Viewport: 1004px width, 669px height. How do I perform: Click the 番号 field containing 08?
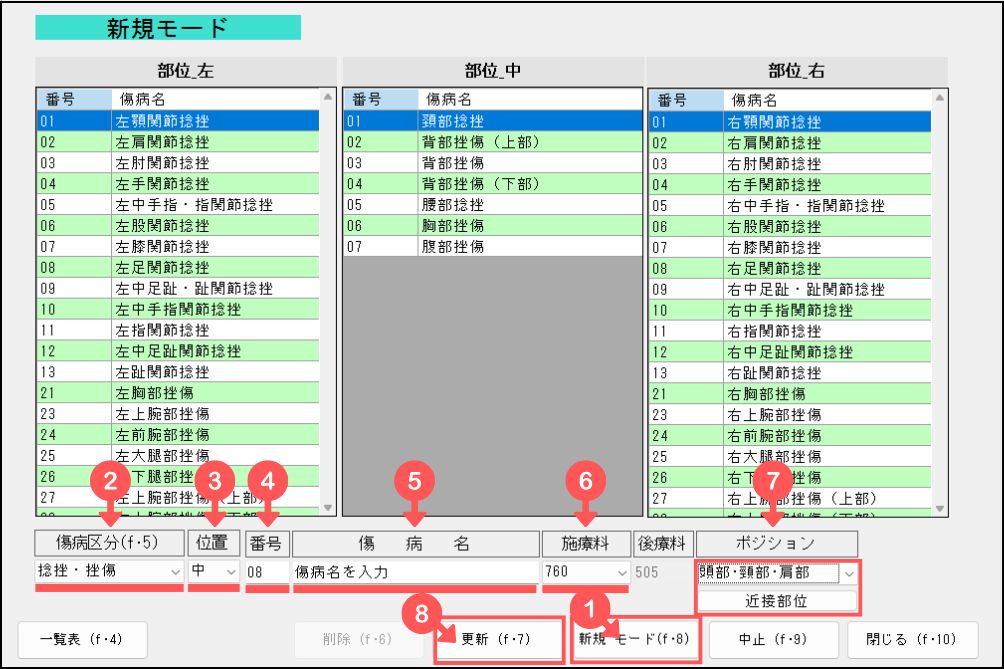click(266, 573)
